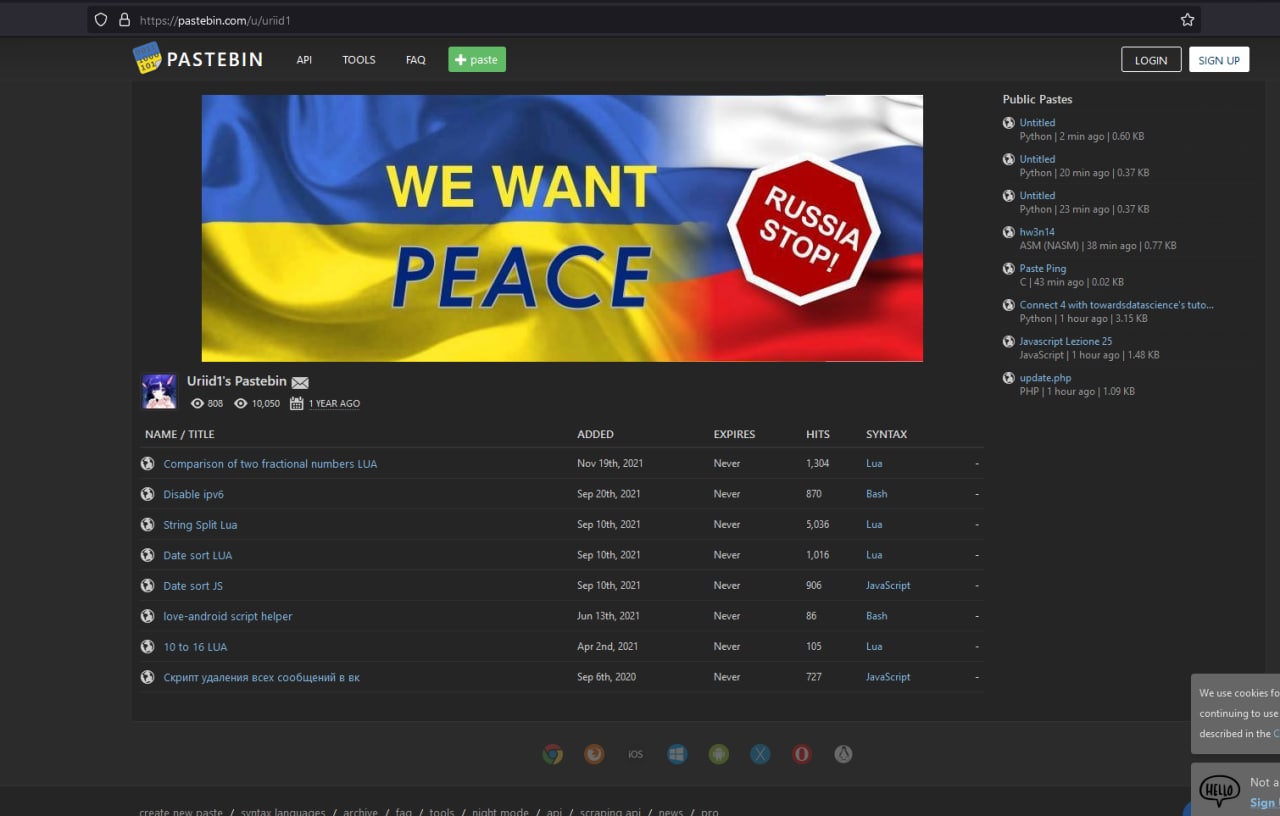Open public paste Javascript Lezione 25
This screenshot has height=816, width=1280.
click(1066, 341)
